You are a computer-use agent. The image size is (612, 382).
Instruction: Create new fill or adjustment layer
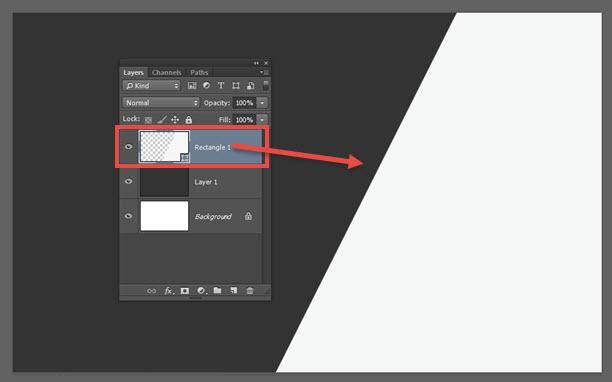pos(201,291)
